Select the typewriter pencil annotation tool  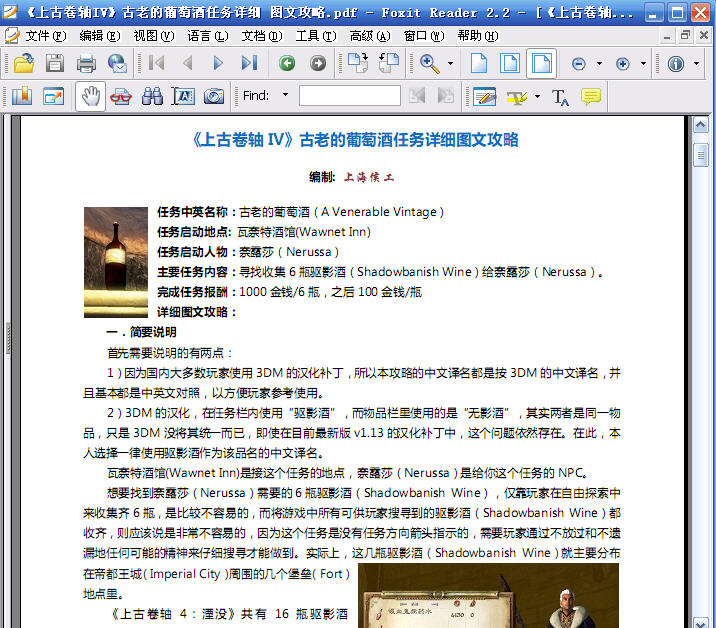[484, 96]
